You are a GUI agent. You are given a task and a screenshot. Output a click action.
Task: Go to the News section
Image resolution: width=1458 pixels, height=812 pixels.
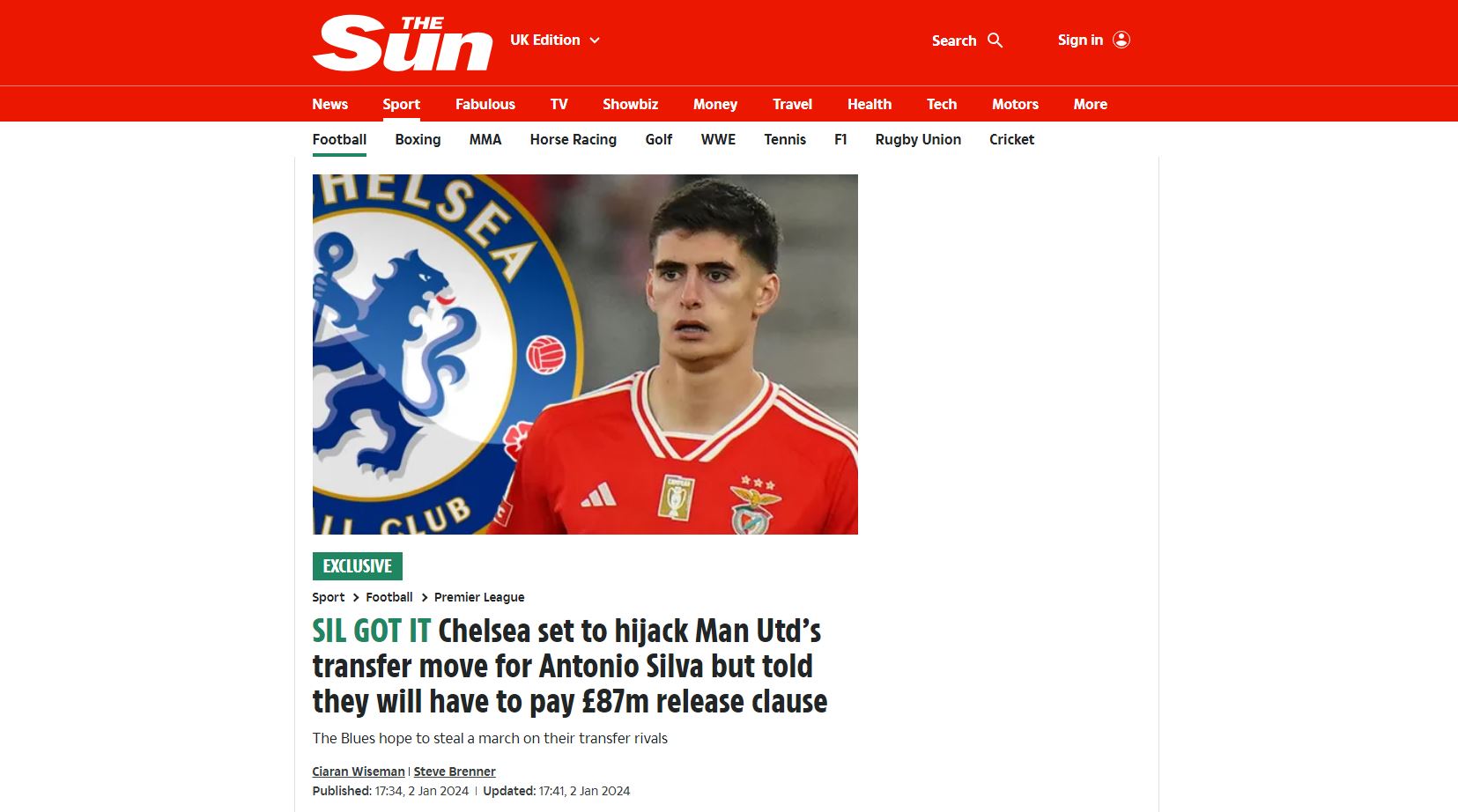click(x=329, y=104)
